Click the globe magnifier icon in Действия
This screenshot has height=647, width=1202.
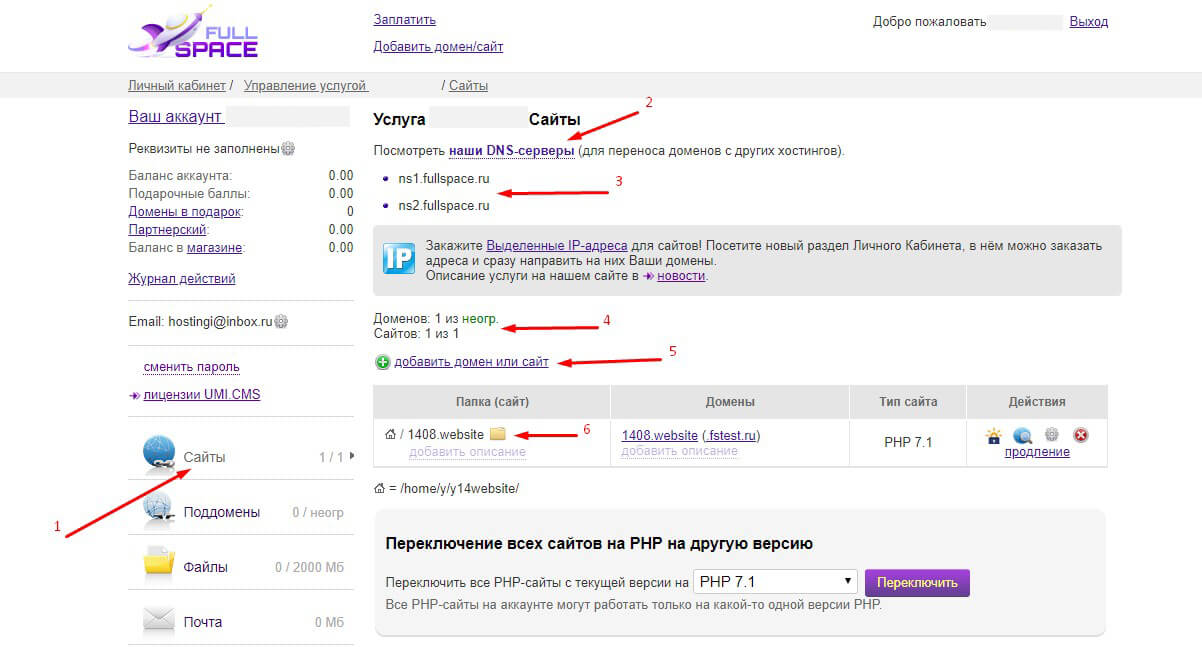(1022, 435)
